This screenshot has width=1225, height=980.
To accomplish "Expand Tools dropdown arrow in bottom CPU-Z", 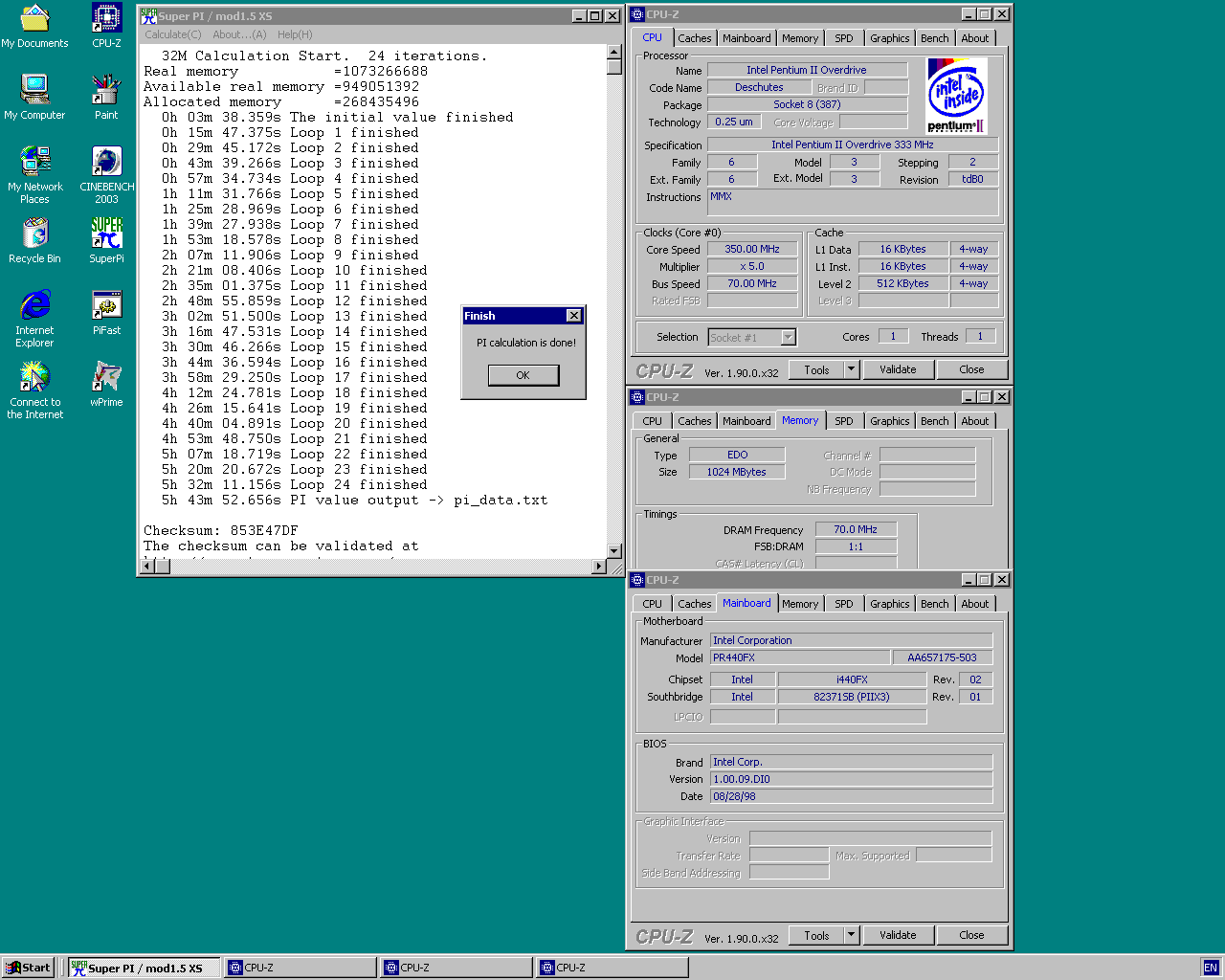I will pyautogui.click(x=851, y=935).
